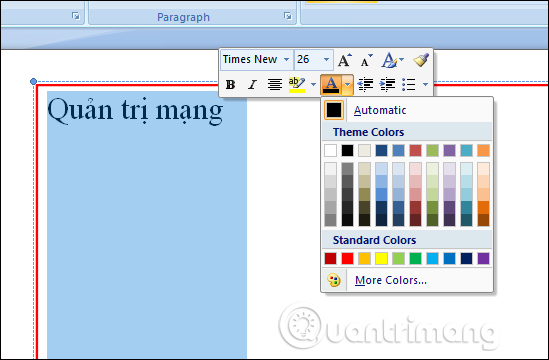Pick standard dark red color
The width and height of the screenshot is (549, 360).
[x=330, y=258]
